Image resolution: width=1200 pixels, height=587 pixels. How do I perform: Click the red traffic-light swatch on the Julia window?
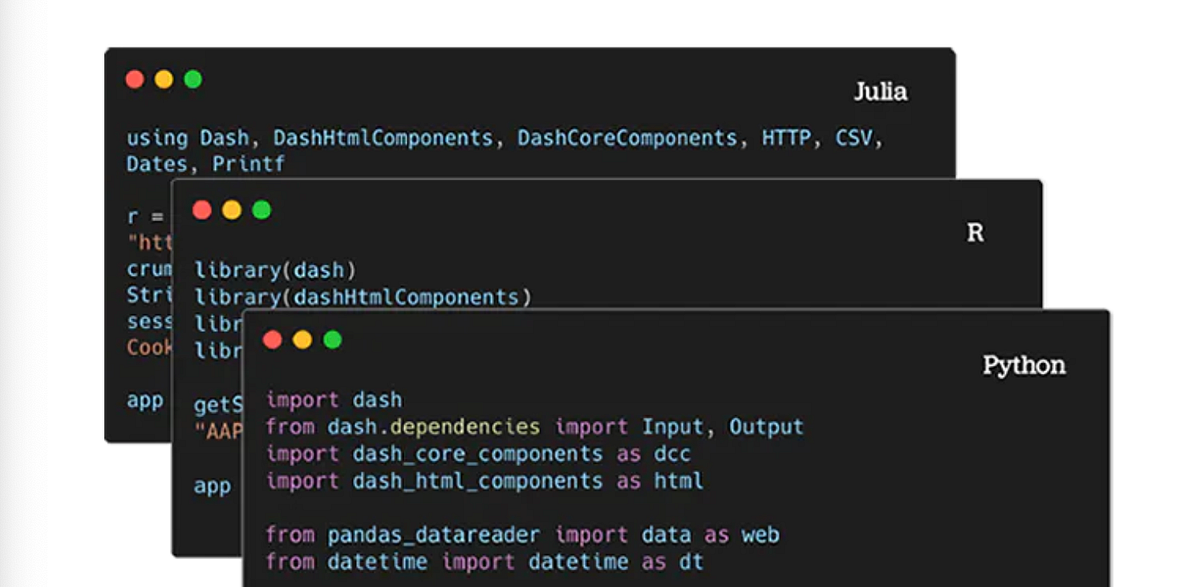point(134,79)
